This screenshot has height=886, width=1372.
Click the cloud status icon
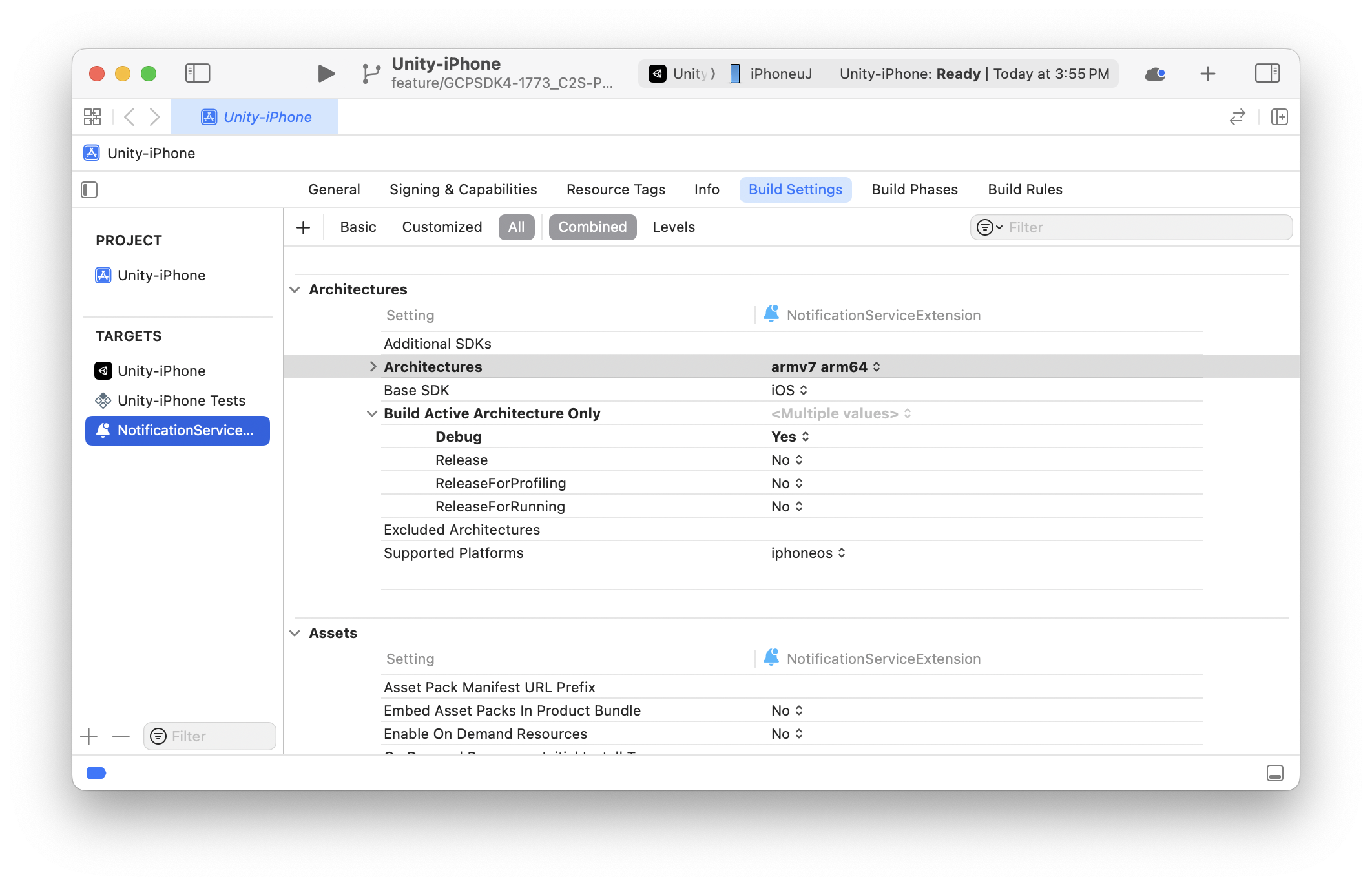[1154, 74]
